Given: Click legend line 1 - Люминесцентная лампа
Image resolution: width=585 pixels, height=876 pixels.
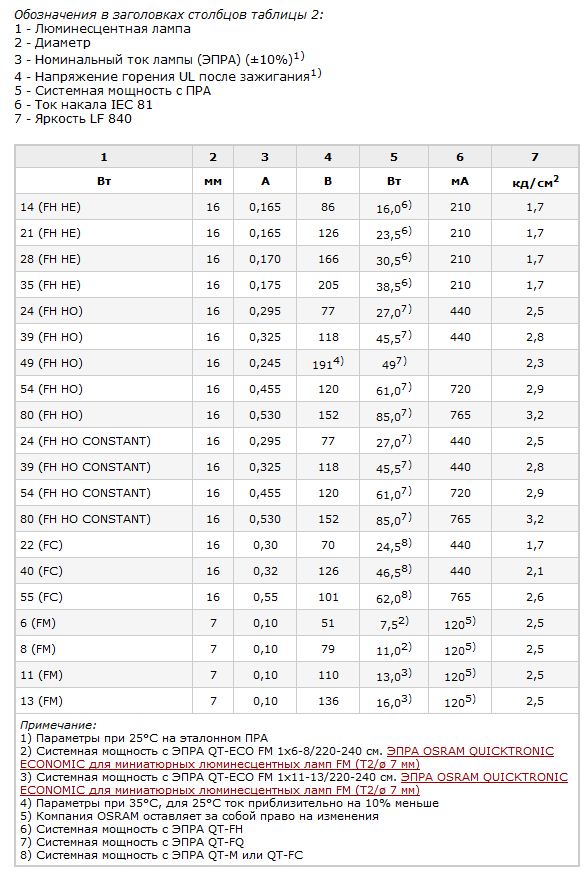Looking at the screenshot, I should 102,28.
